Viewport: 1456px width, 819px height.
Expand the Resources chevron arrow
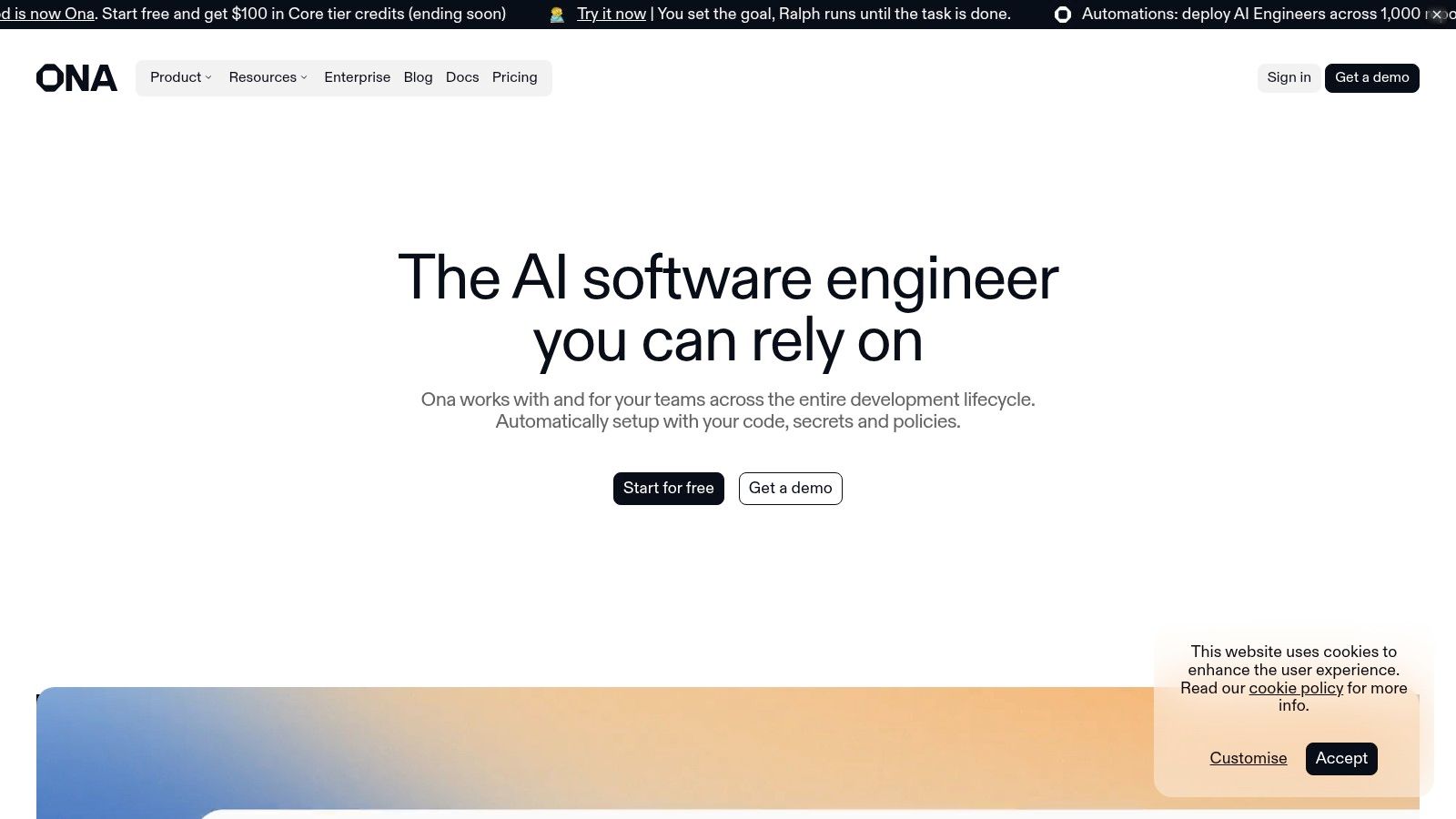pyautogui.click(x=304, y=78)
